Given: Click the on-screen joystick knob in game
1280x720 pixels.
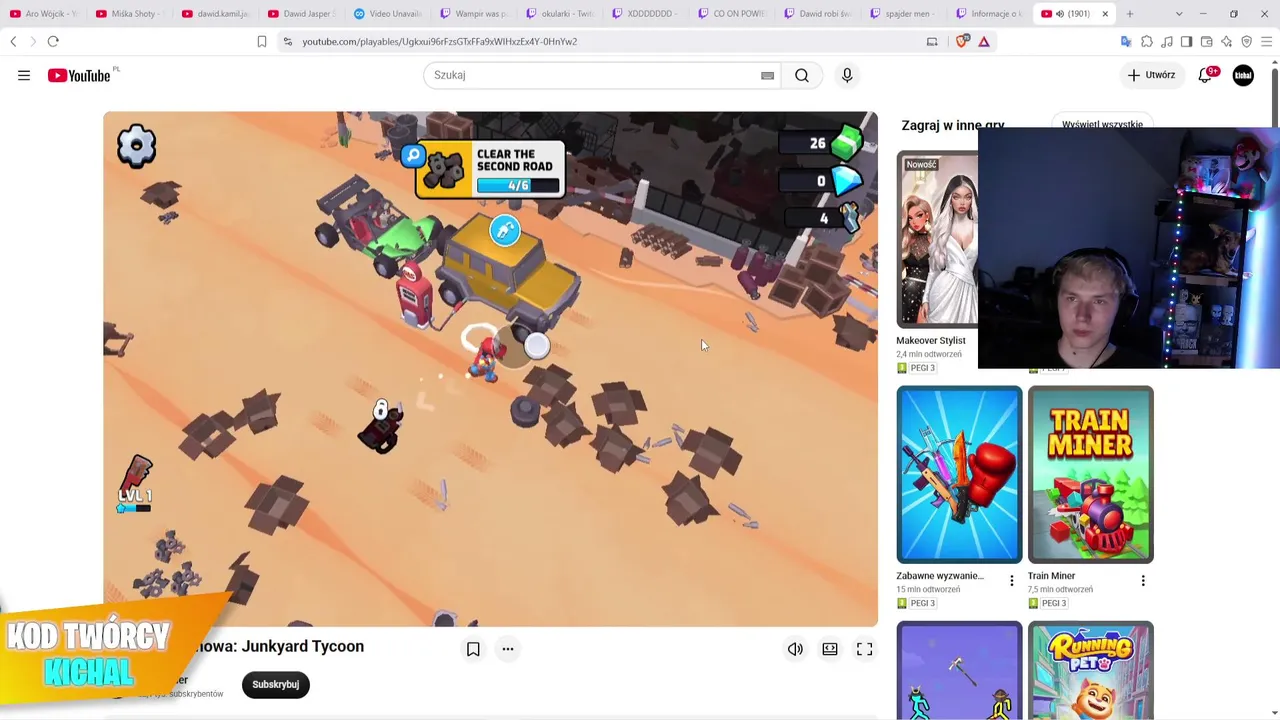Looking at the screenshot, I should [536, 346].
